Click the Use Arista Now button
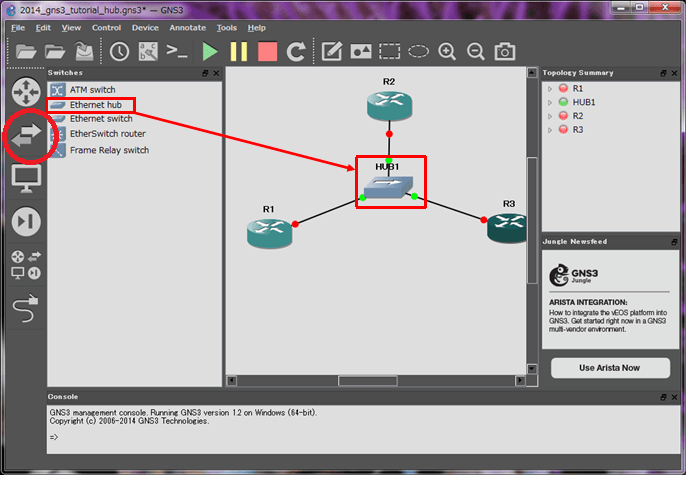 point(610,368)
